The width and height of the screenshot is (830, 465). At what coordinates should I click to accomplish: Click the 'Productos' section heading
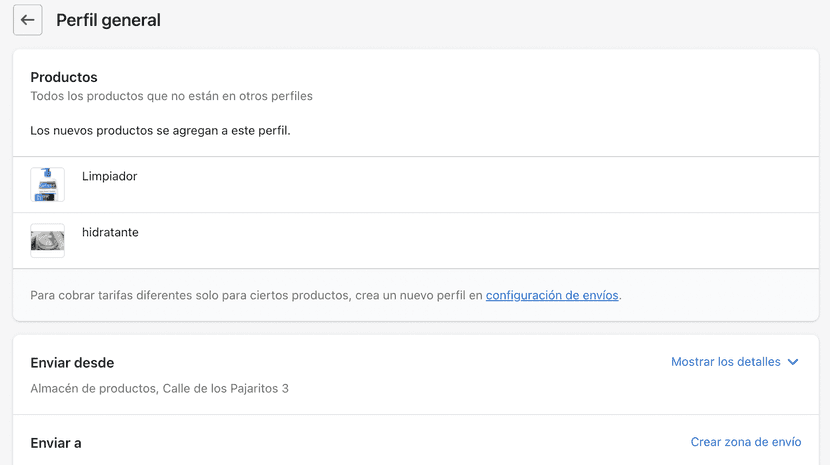64,77
